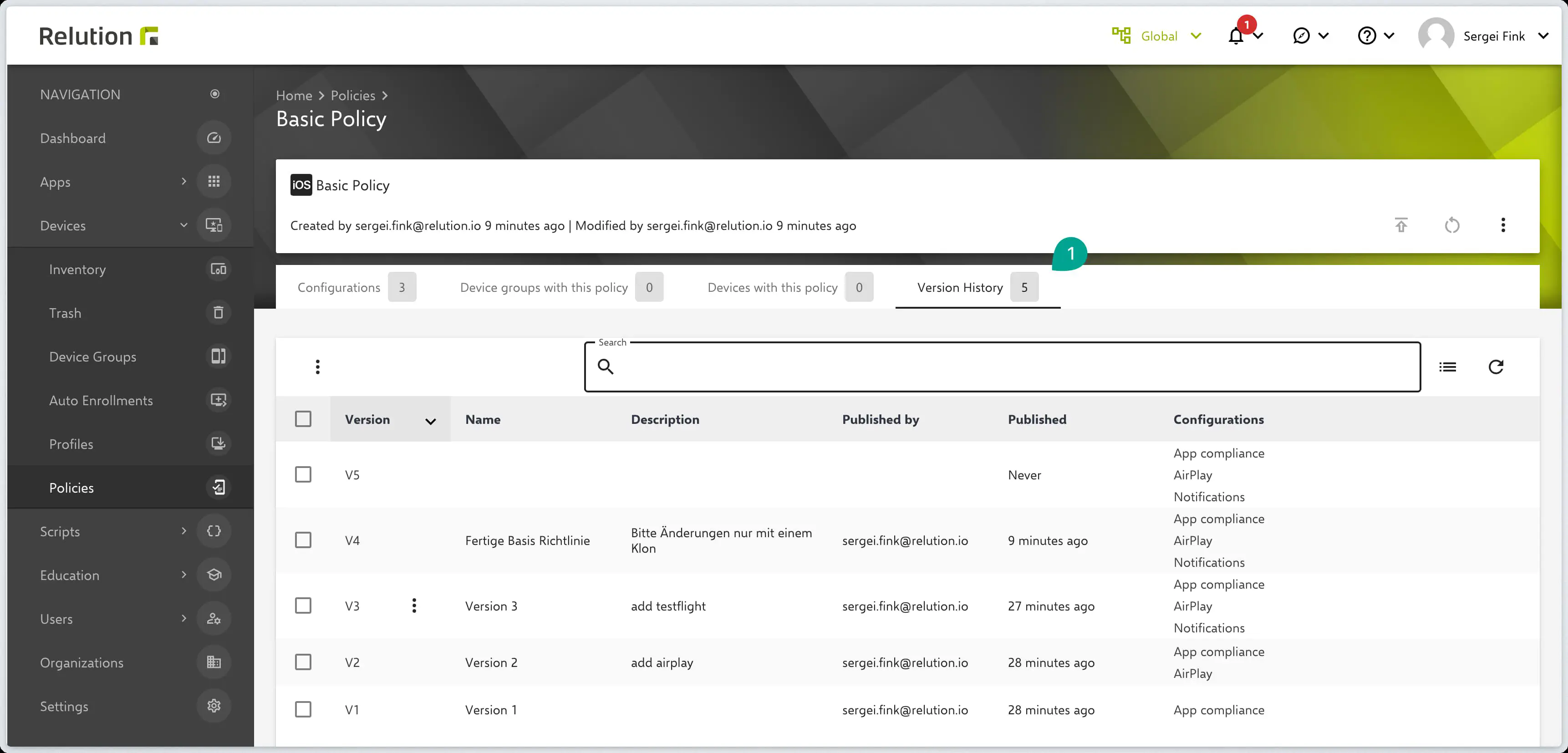Image resolution: width=1568 pixels, height=753 pixels.
Task: Click the revert policy circular arrow icon
Action: pyautogui.click(x=1452, y=225)
